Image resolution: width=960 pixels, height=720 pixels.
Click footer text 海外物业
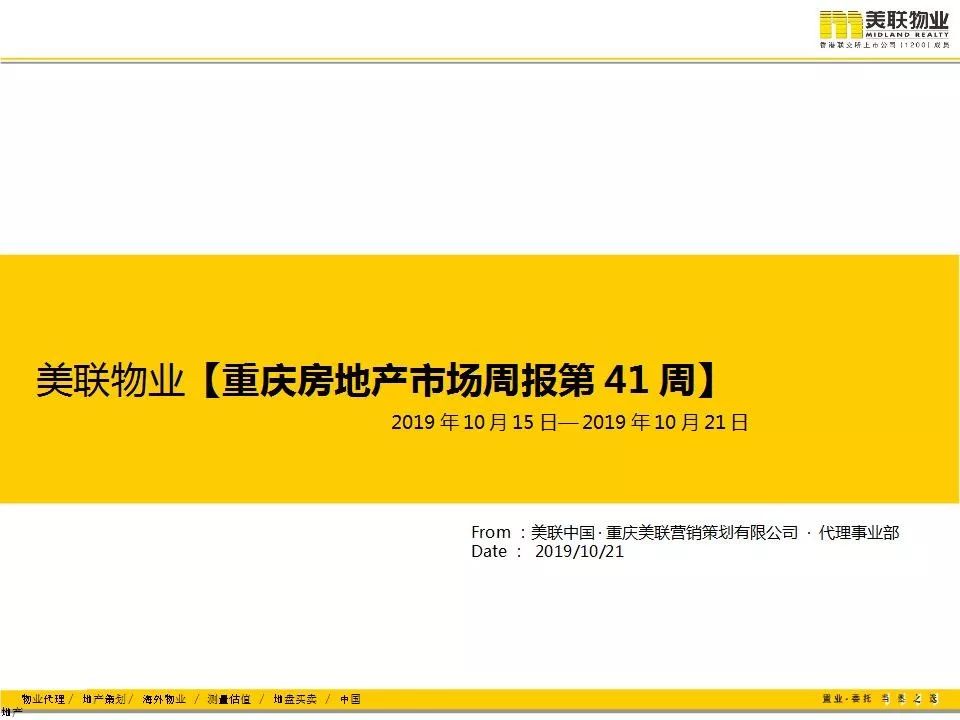pos(164,699)
